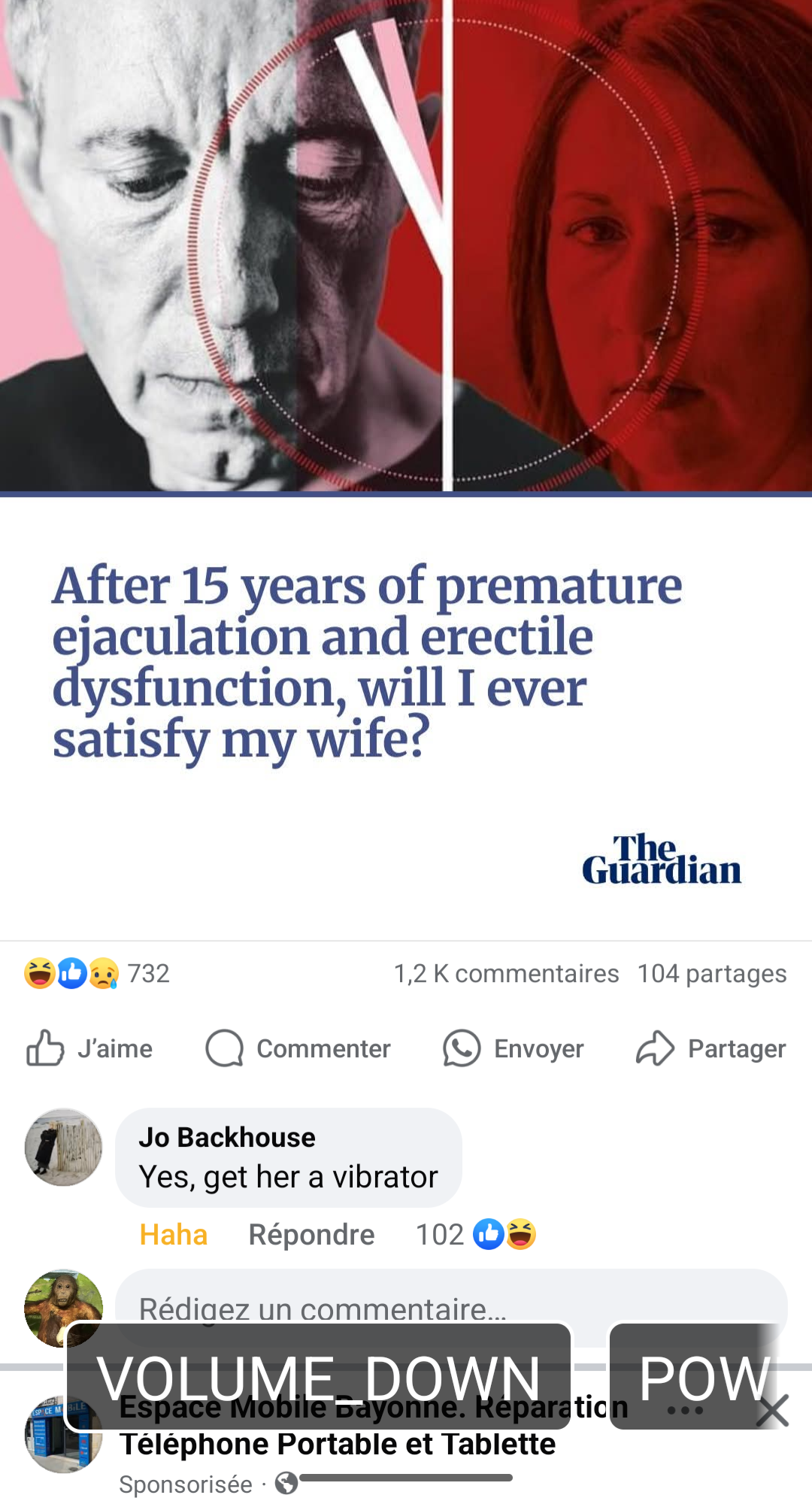Dismiss the sponsored post with the X
This screenshot has height=1501, width=812.
[x=772, y=1410]
